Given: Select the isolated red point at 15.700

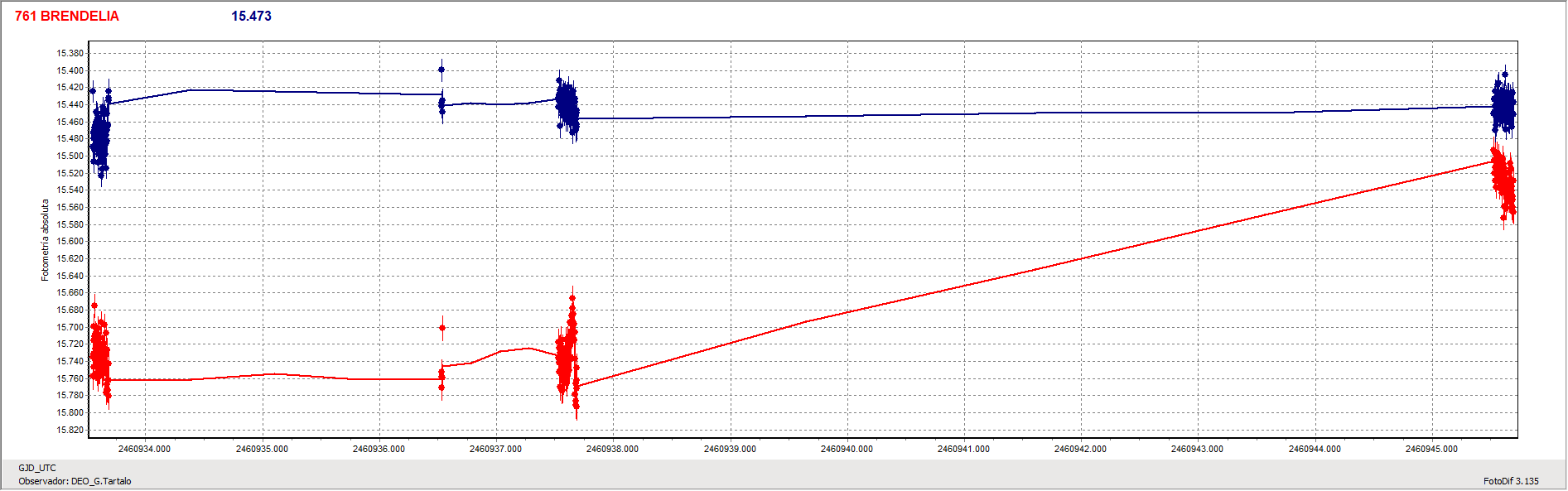Looking at the screenshot, I should 442,328.
